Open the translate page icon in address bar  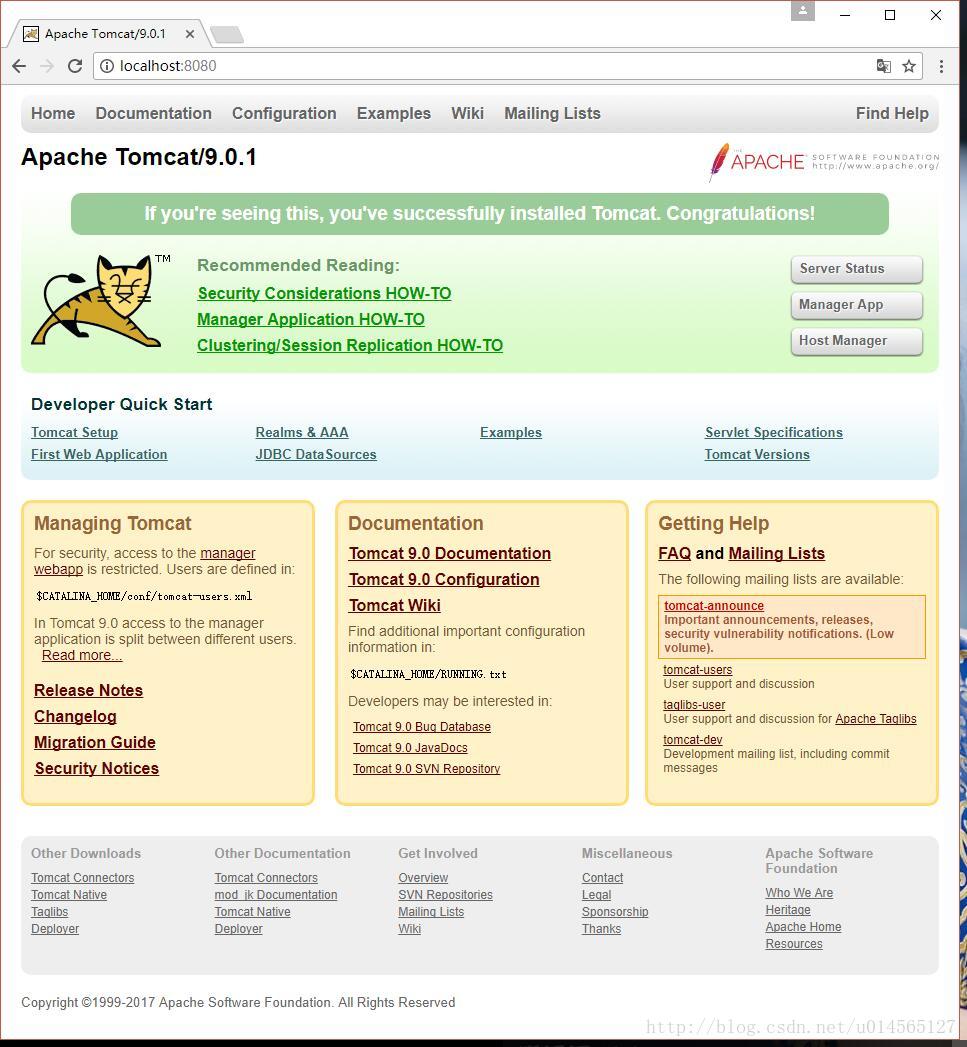pyautogui.click(x=884, y=66)
